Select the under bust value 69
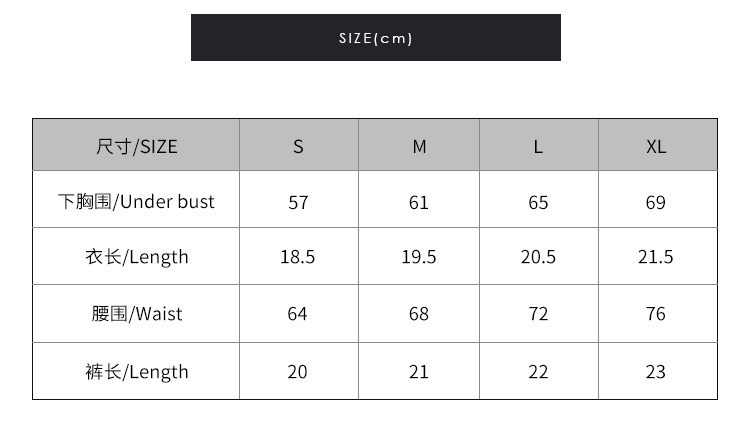This screenshot has height=425, width=750. [656, 202]
